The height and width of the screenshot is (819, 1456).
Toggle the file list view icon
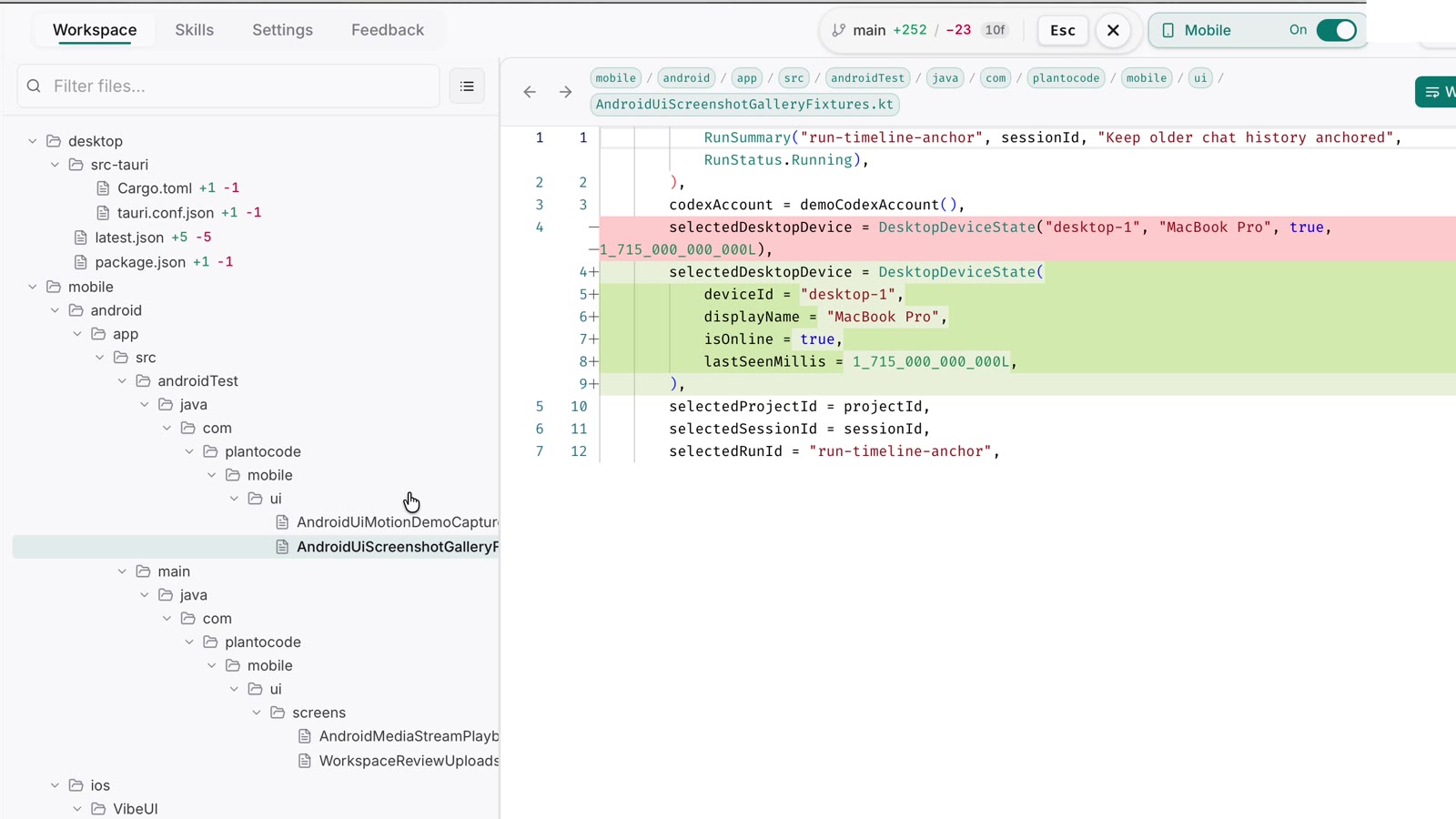467,86
